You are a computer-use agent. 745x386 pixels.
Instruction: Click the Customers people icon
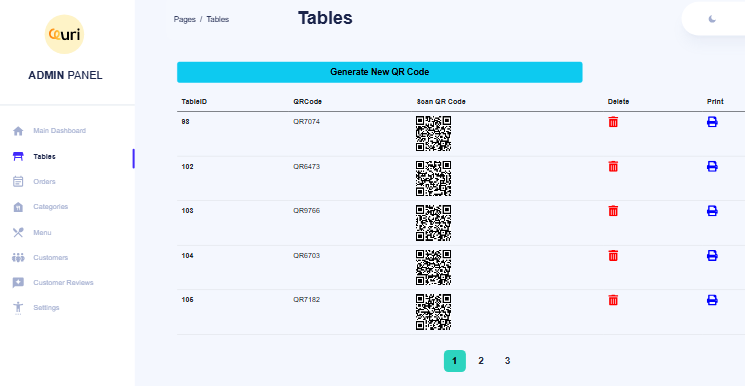tap(18, 258)
